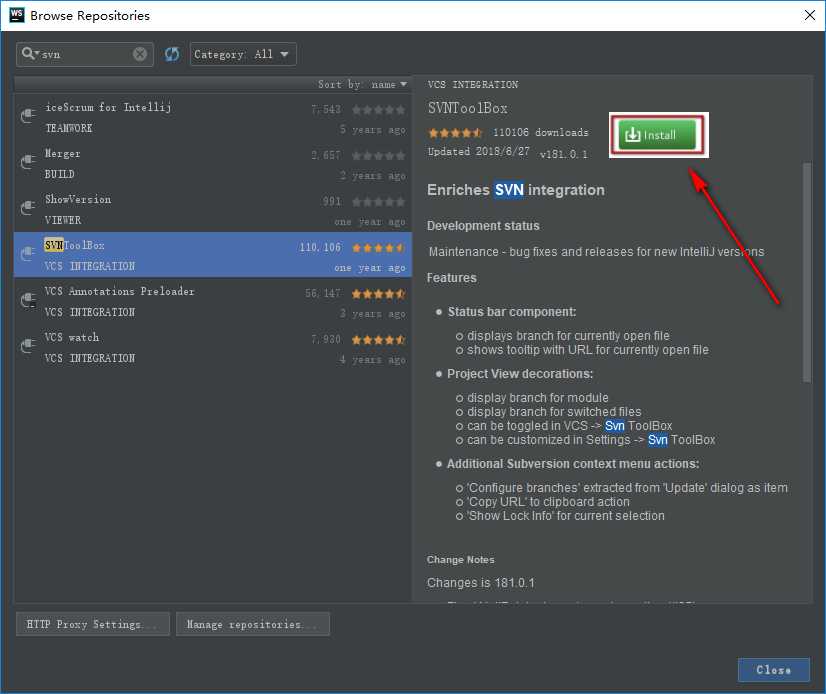
Task: Click into the svn search field
Action: click(87, 54)
